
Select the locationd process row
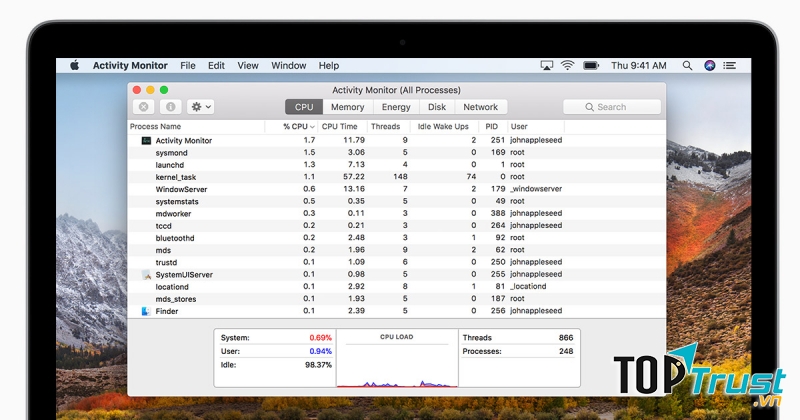pyautogui.click(x=396, y=287)
